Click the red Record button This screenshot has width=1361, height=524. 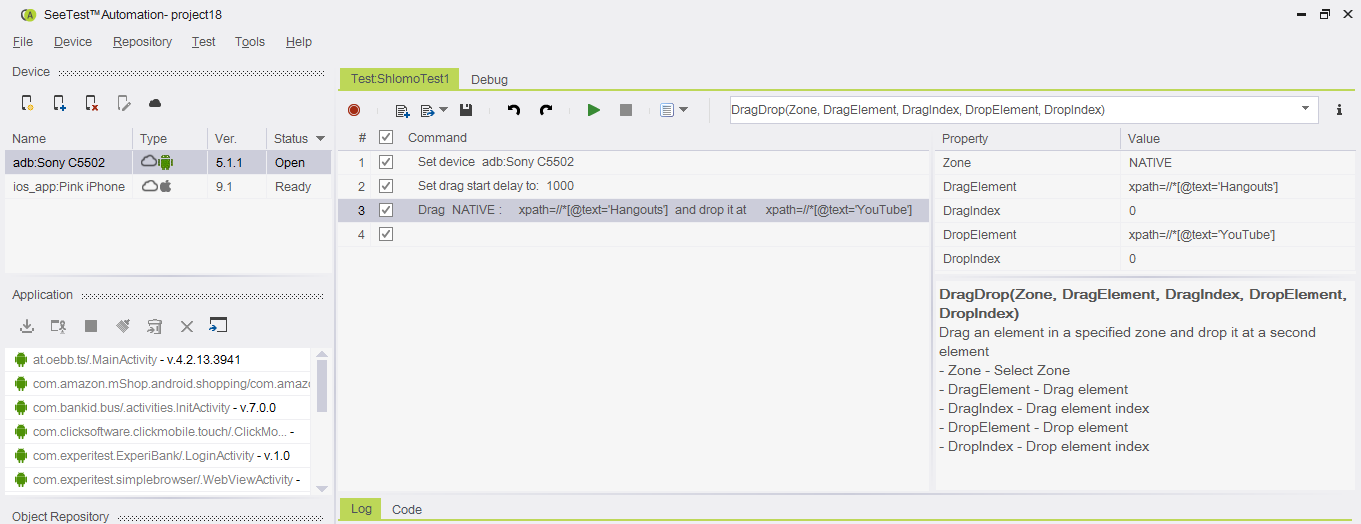tap(354, 110)
